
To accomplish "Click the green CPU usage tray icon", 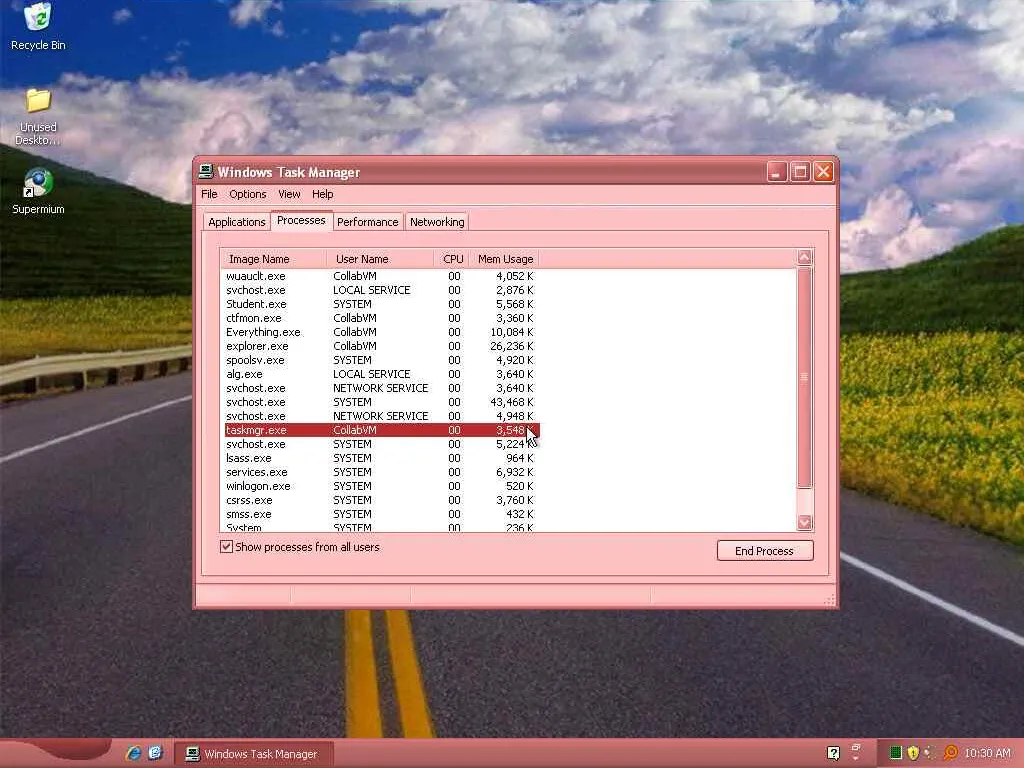I will (x=895, y=753).
